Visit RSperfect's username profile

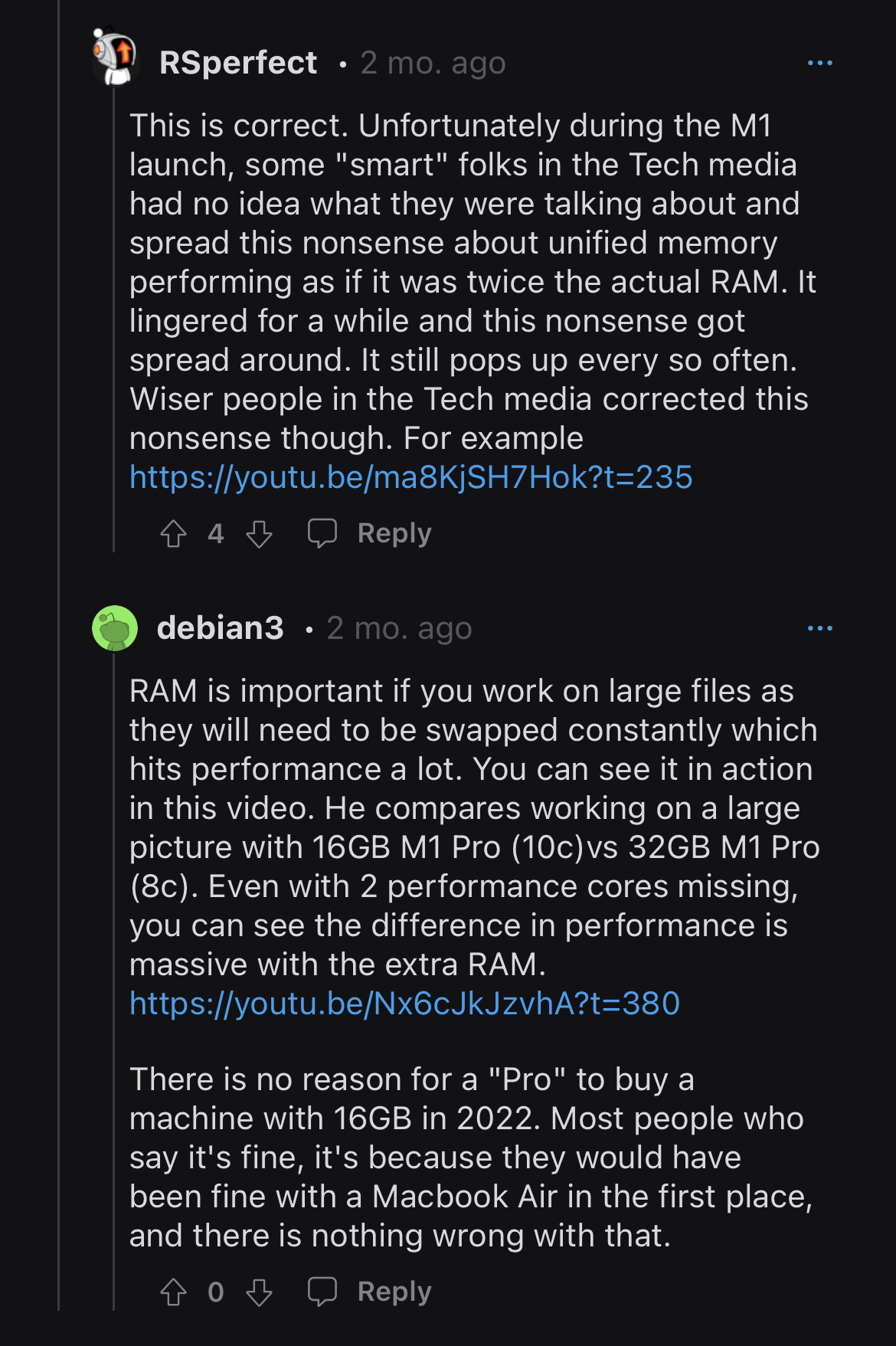pos(238,63)
